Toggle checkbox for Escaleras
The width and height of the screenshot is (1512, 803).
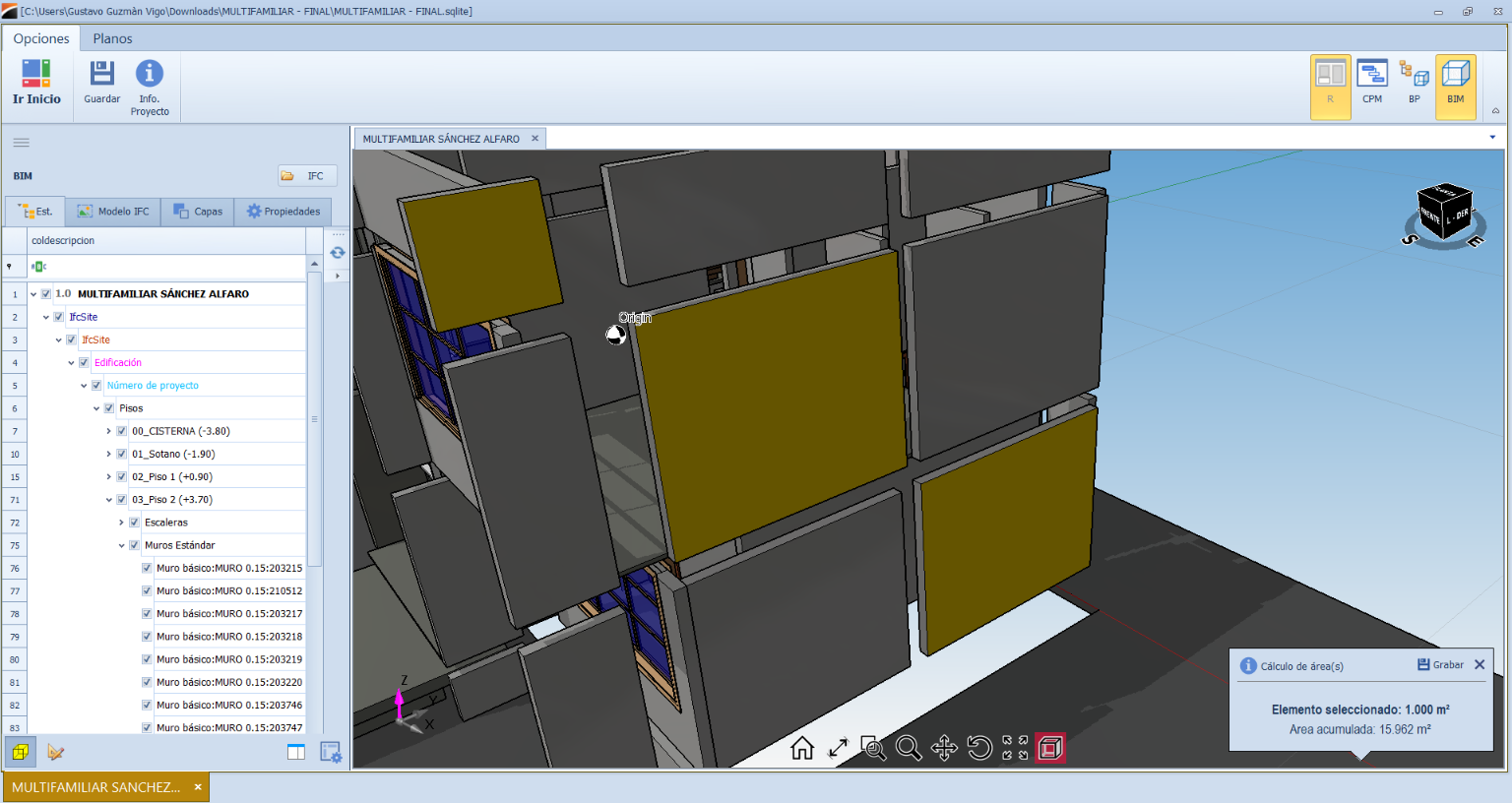[x=135, y=523]
